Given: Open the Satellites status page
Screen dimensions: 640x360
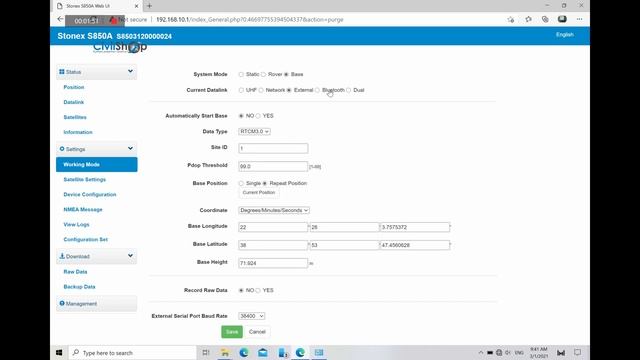Looking at the screenshot, I should point(75,117).
